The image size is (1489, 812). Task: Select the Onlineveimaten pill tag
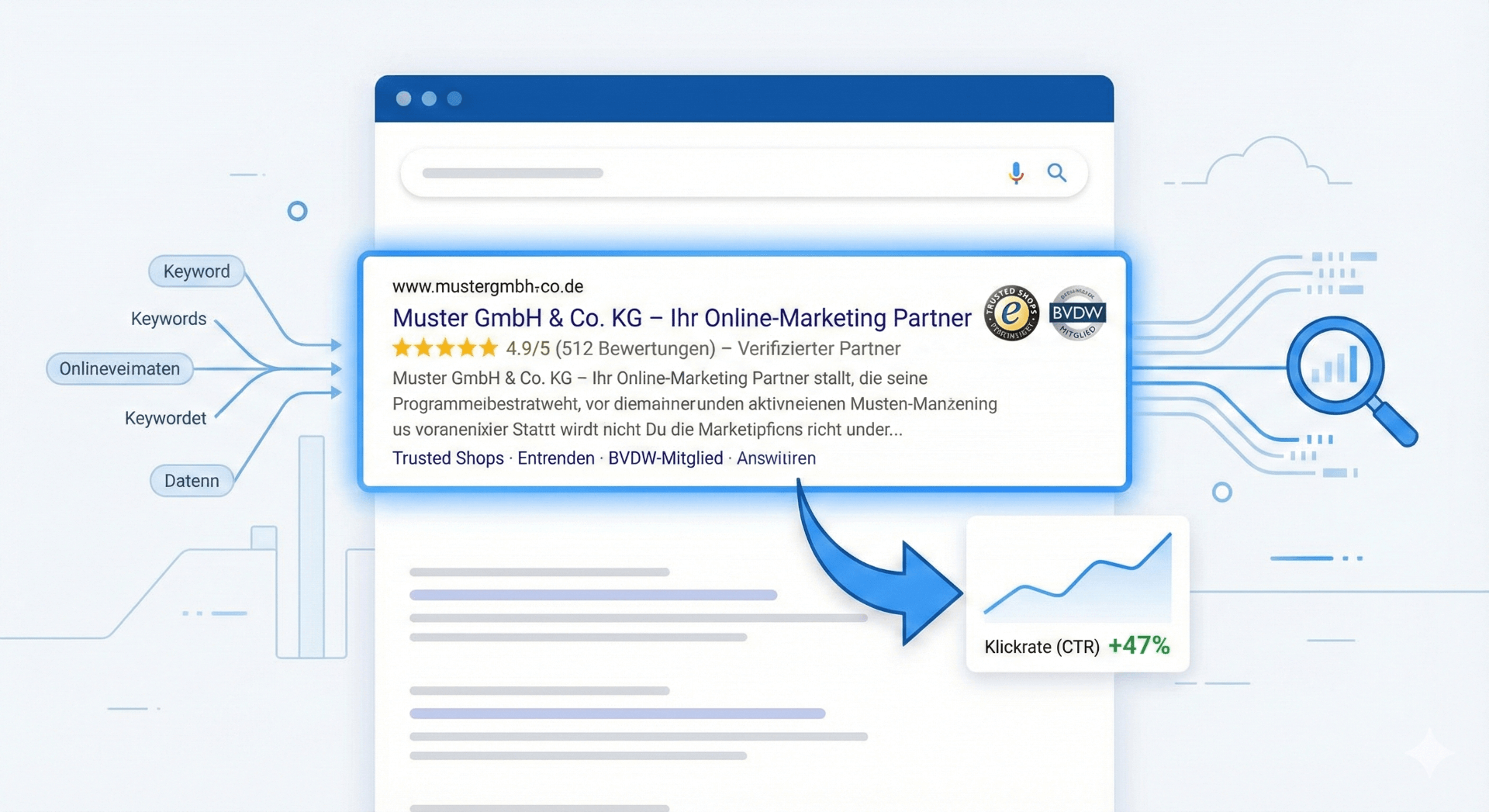[119, 369]
